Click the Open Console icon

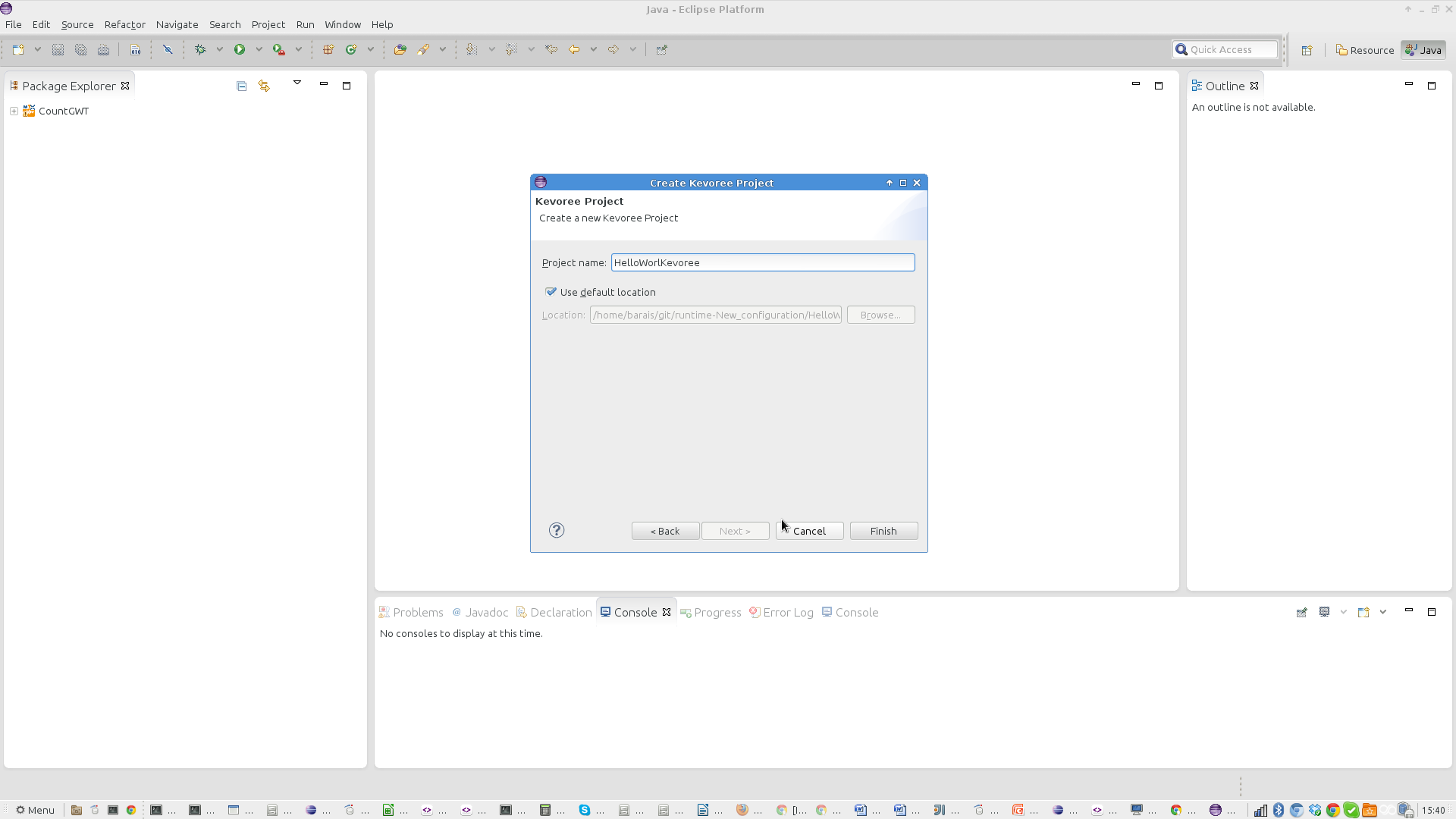click(1363, 612)
